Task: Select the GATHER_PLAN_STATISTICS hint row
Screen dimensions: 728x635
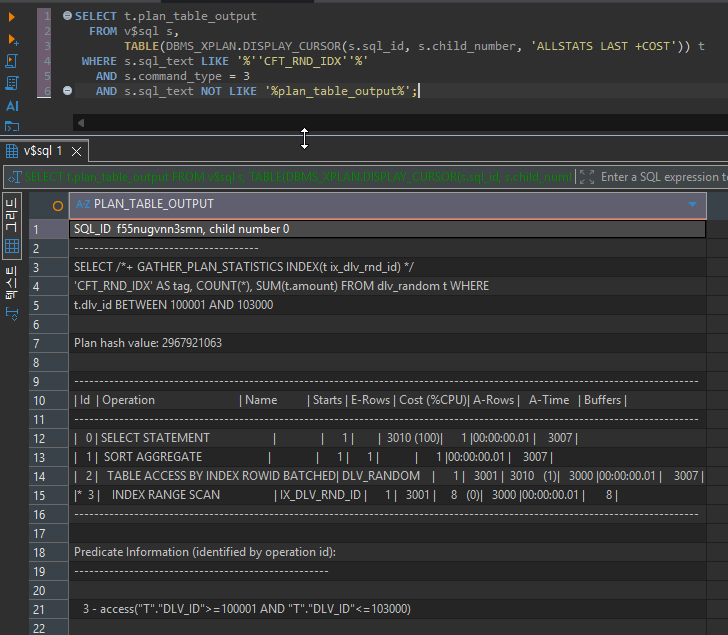Action: pos(387,267)
